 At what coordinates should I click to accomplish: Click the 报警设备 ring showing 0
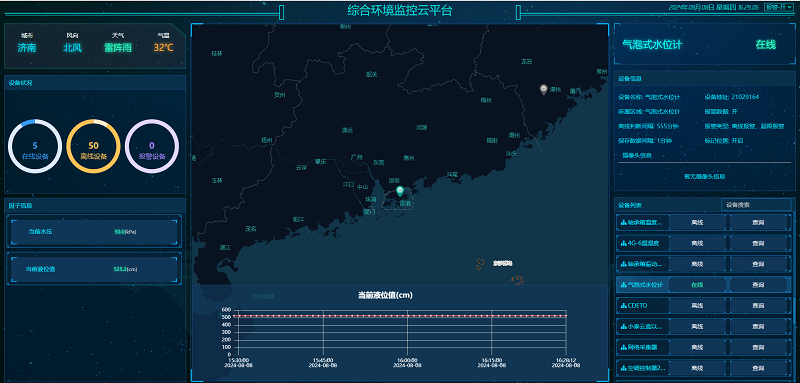tap(152, 146)
